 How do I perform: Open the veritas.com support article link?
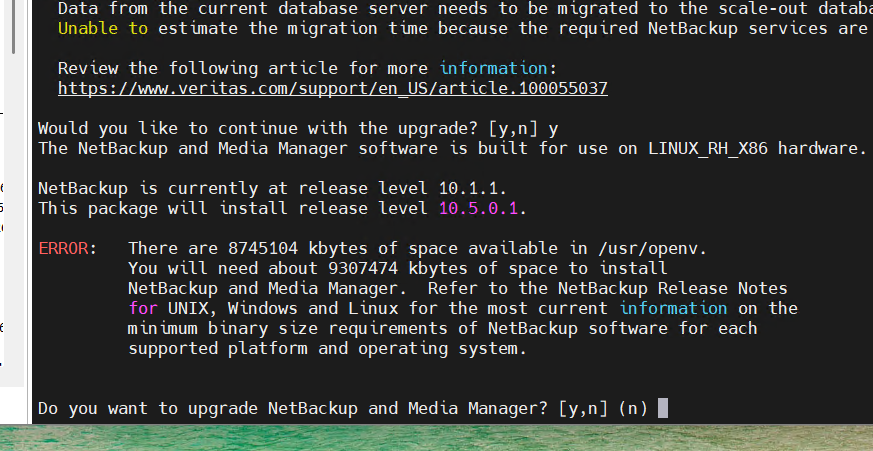[x=332, y=89]
